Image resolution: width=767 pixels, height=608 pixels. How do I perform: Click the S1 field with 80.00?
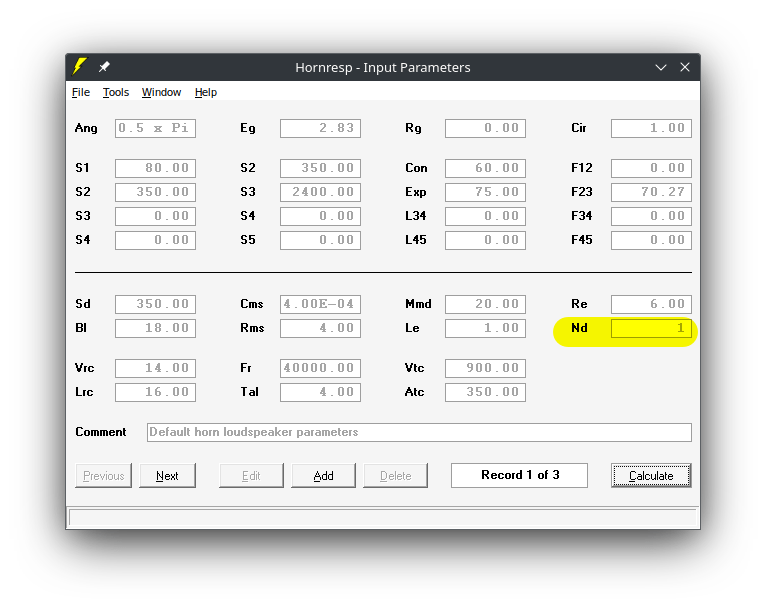pos(156,168)
